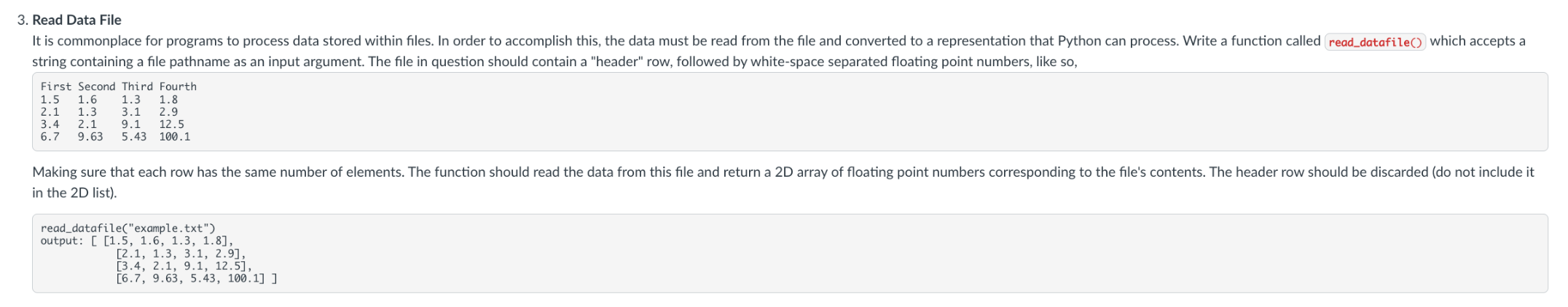This screenshot has width=1568, height=307.
Task: Click the "Third" column header in sample file
Action: click(x=137, y=87)
